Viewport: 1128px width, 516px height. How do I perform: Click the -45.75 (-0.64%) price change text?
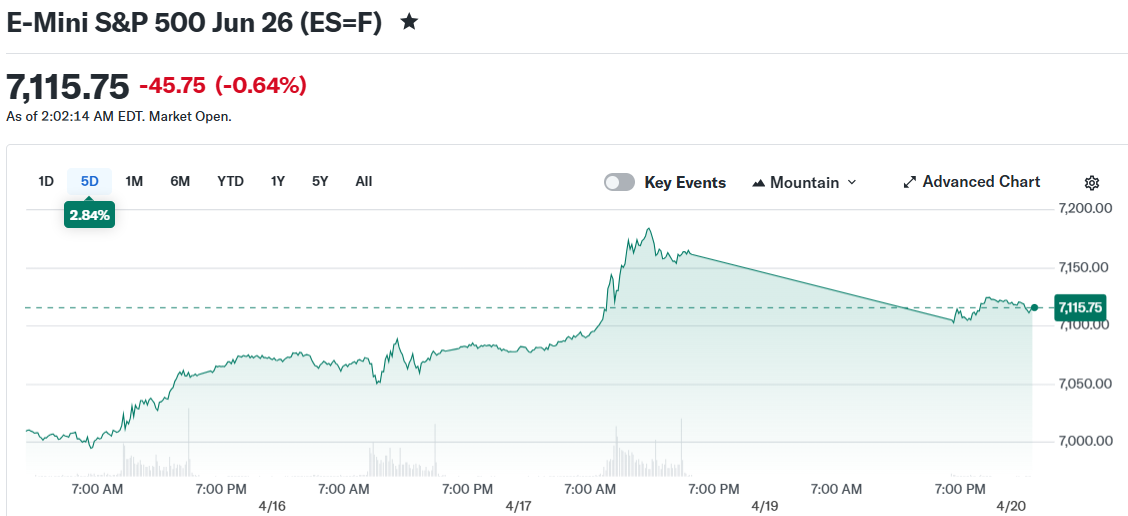pyautogui.click(x=223, y=86)
